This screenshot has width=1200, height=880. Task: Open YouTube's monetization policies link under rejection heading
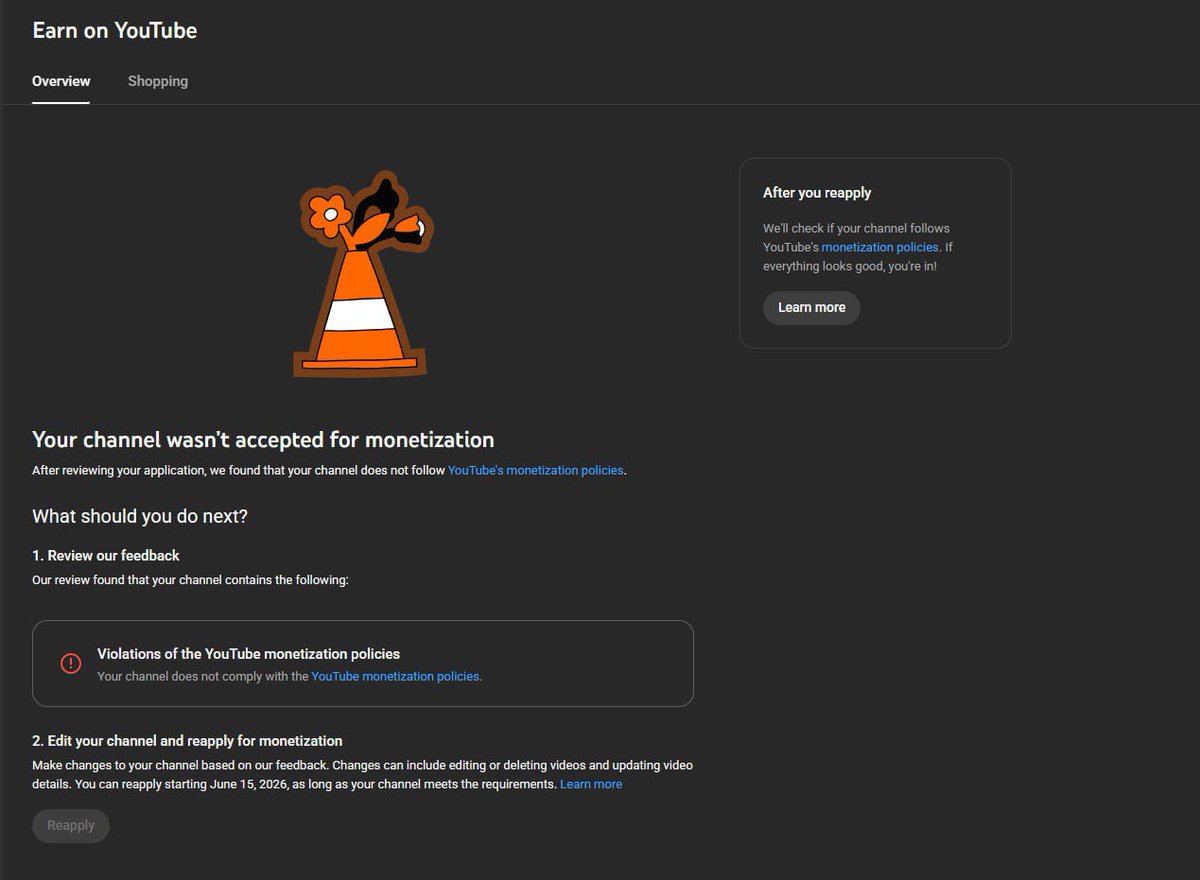[x=536, y=470]
